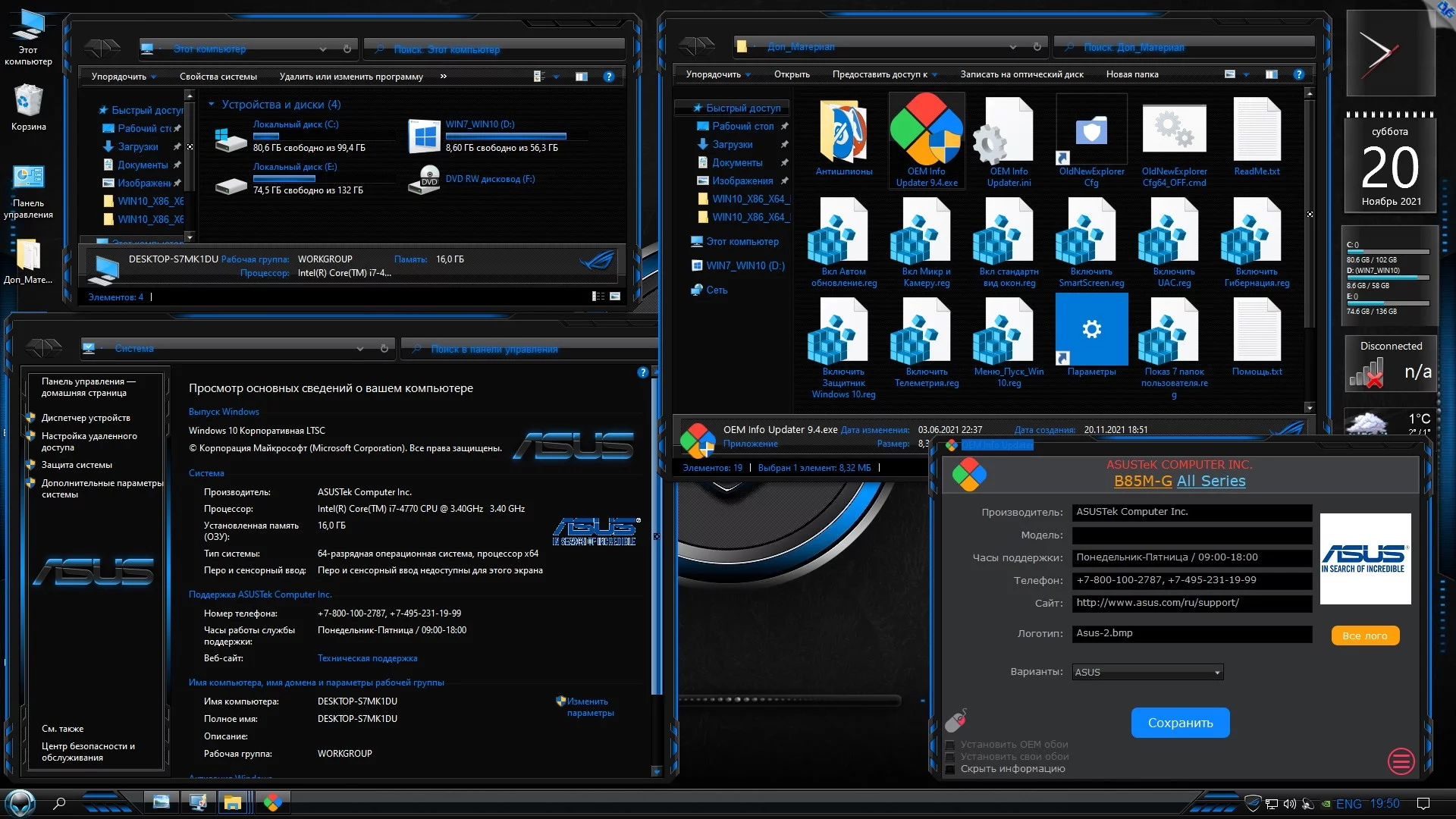The width and height of the screenshot is (1456, 819).
Task: Click Новая папка in the toolbar
Action: [x=1131, y=74]
